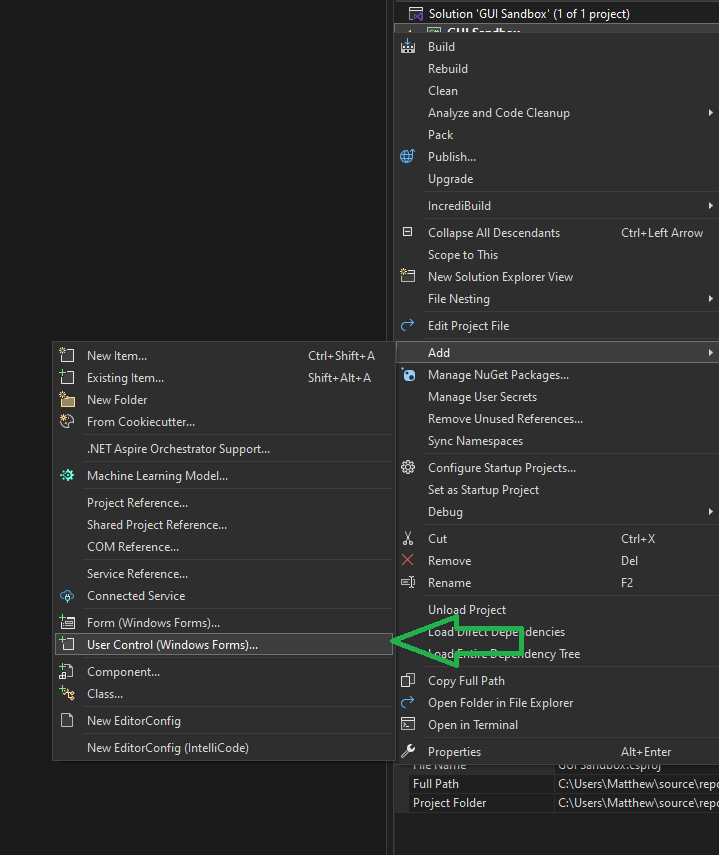Click the Build hammer icon
This screenshot has height=855, width=719.
(x=408, y=46)
